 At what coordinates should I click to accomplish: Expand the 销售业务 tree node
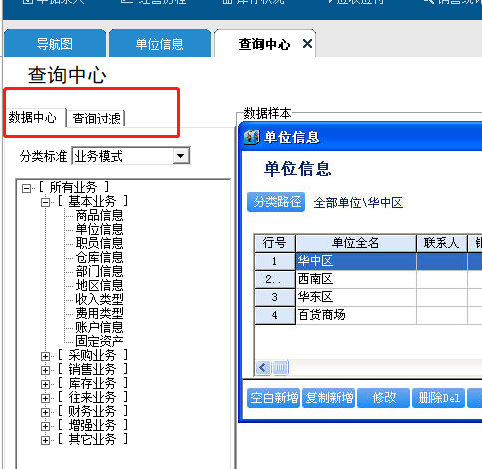pyautogui.click(x=45, y=370)
